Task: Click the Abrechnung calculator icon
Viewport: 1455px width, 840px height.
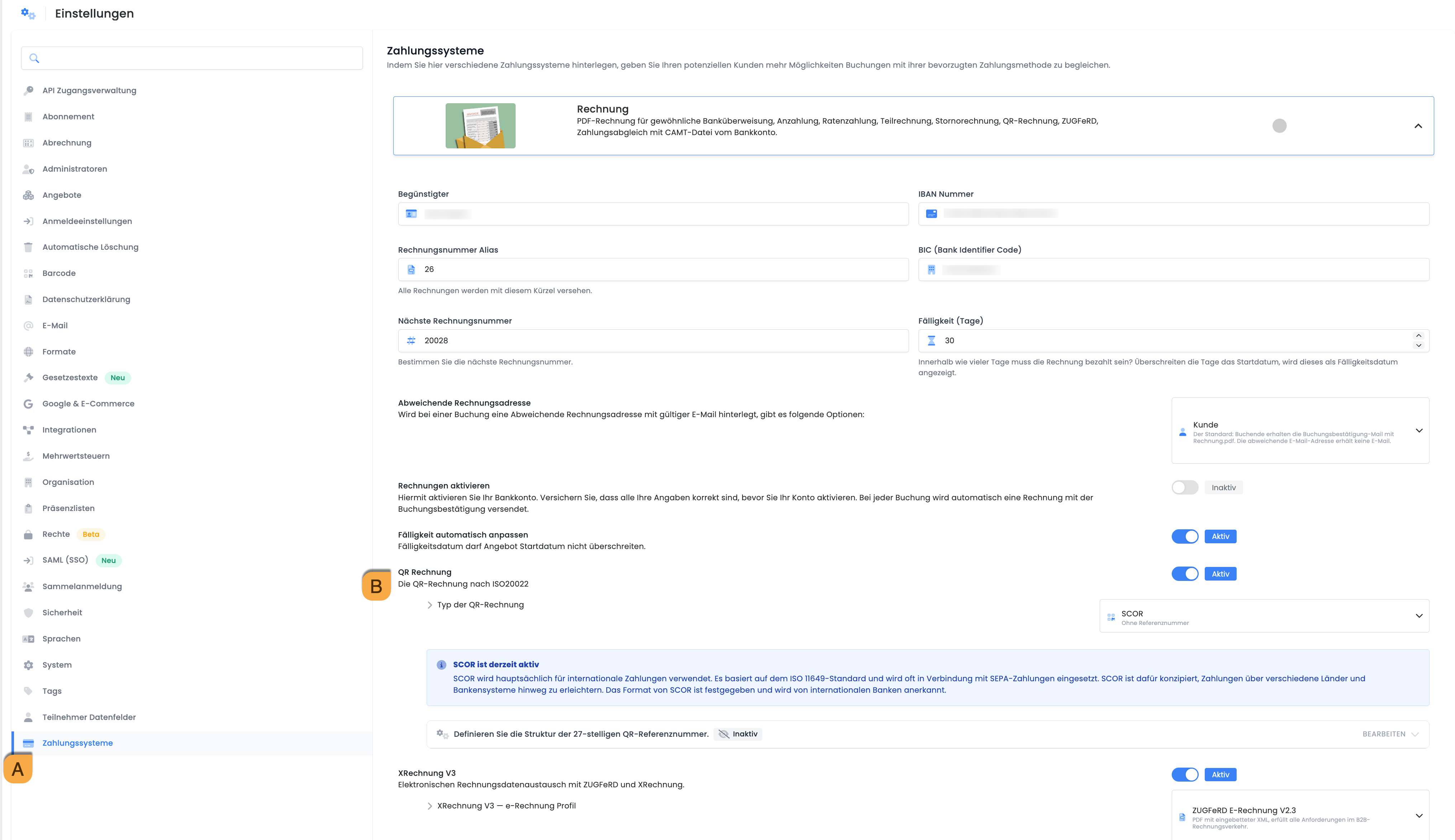Action: (x=28, y=143)
